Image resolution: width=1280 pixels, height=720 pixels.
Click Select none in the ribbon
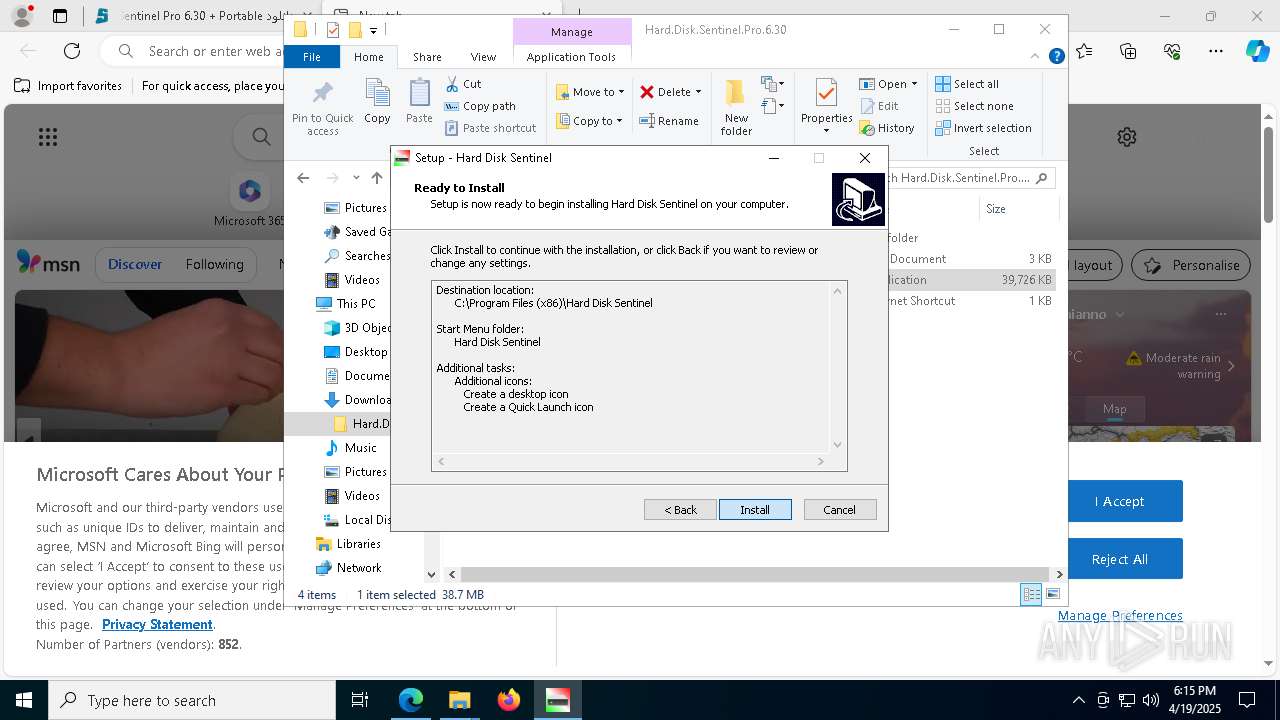click(975, 106)
